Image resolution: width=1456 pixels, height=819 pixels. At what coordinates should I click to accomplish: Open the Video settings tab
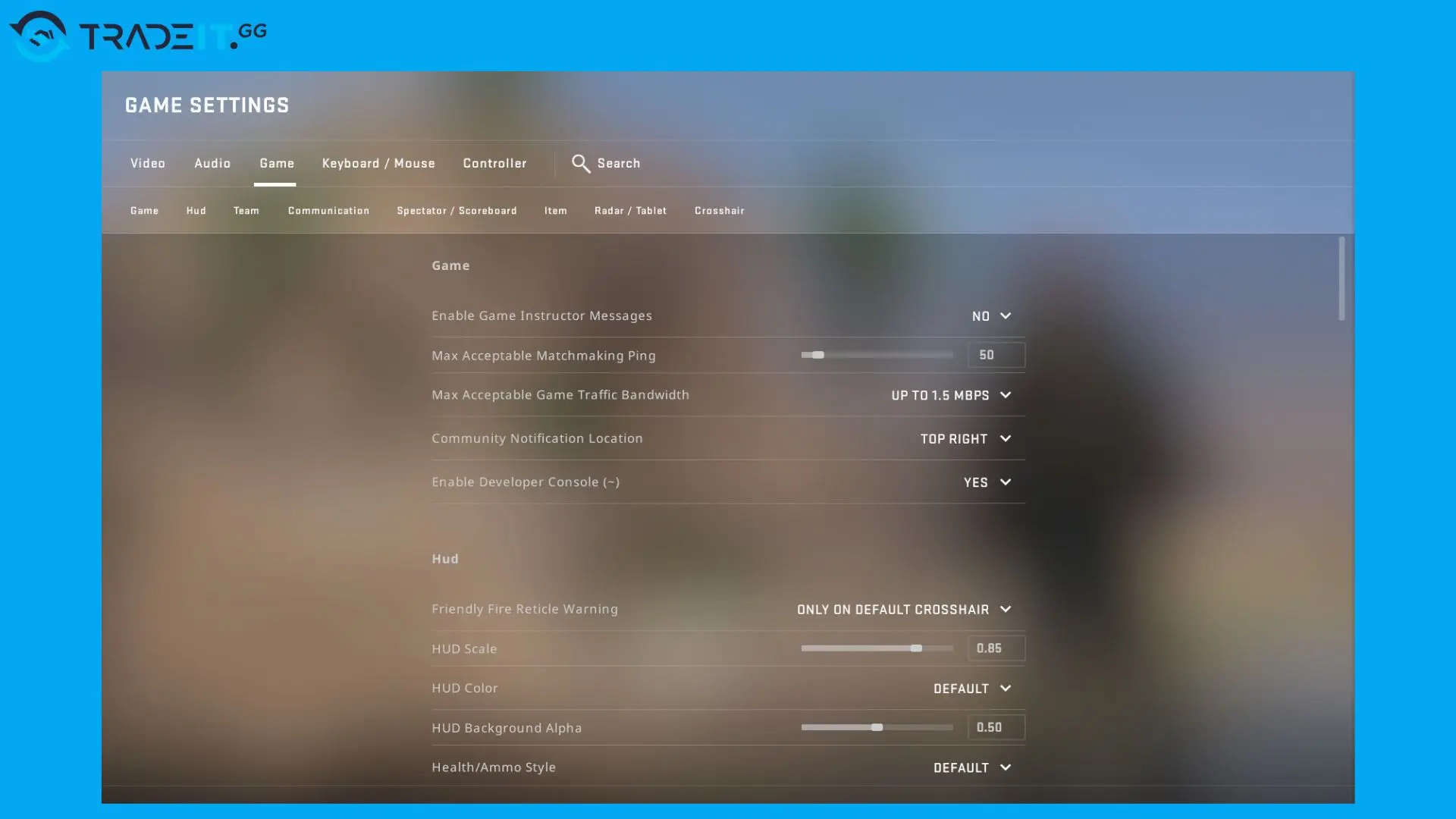coord(148,163)
